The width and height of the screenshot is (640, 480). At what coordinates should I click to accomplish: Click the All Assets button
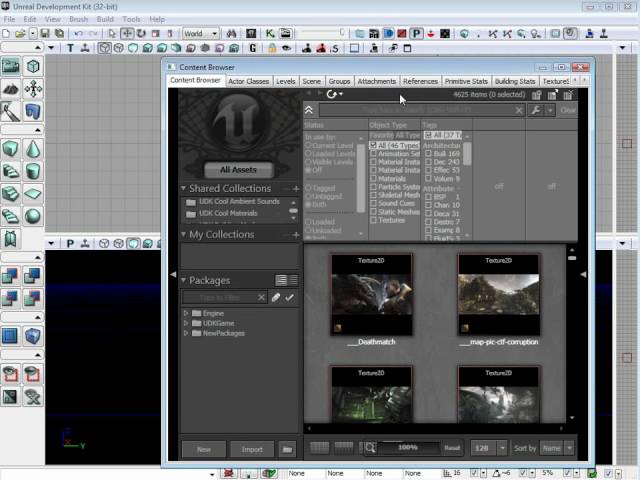point(238,170)
